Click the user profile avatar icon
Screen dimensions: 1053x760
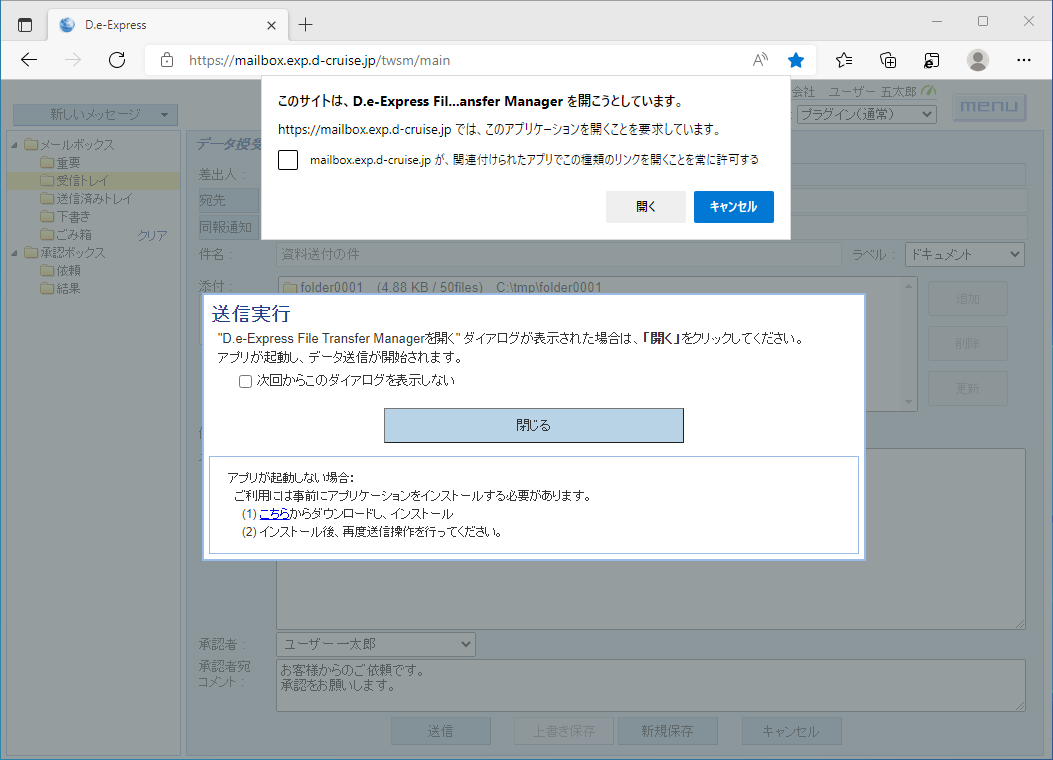pyautogui.click(x=977, y=60)
